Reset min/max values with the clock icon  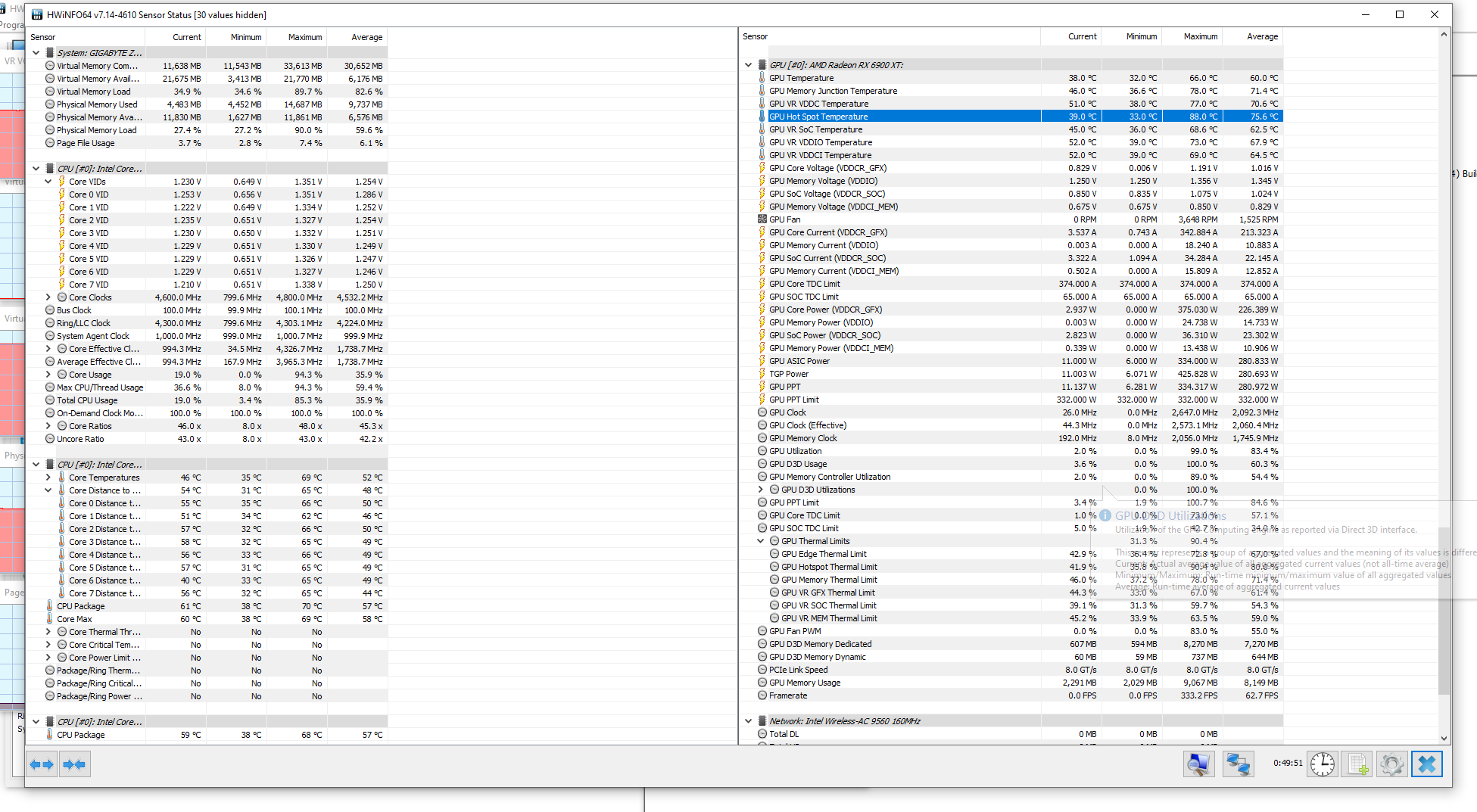click(1323, 764)
